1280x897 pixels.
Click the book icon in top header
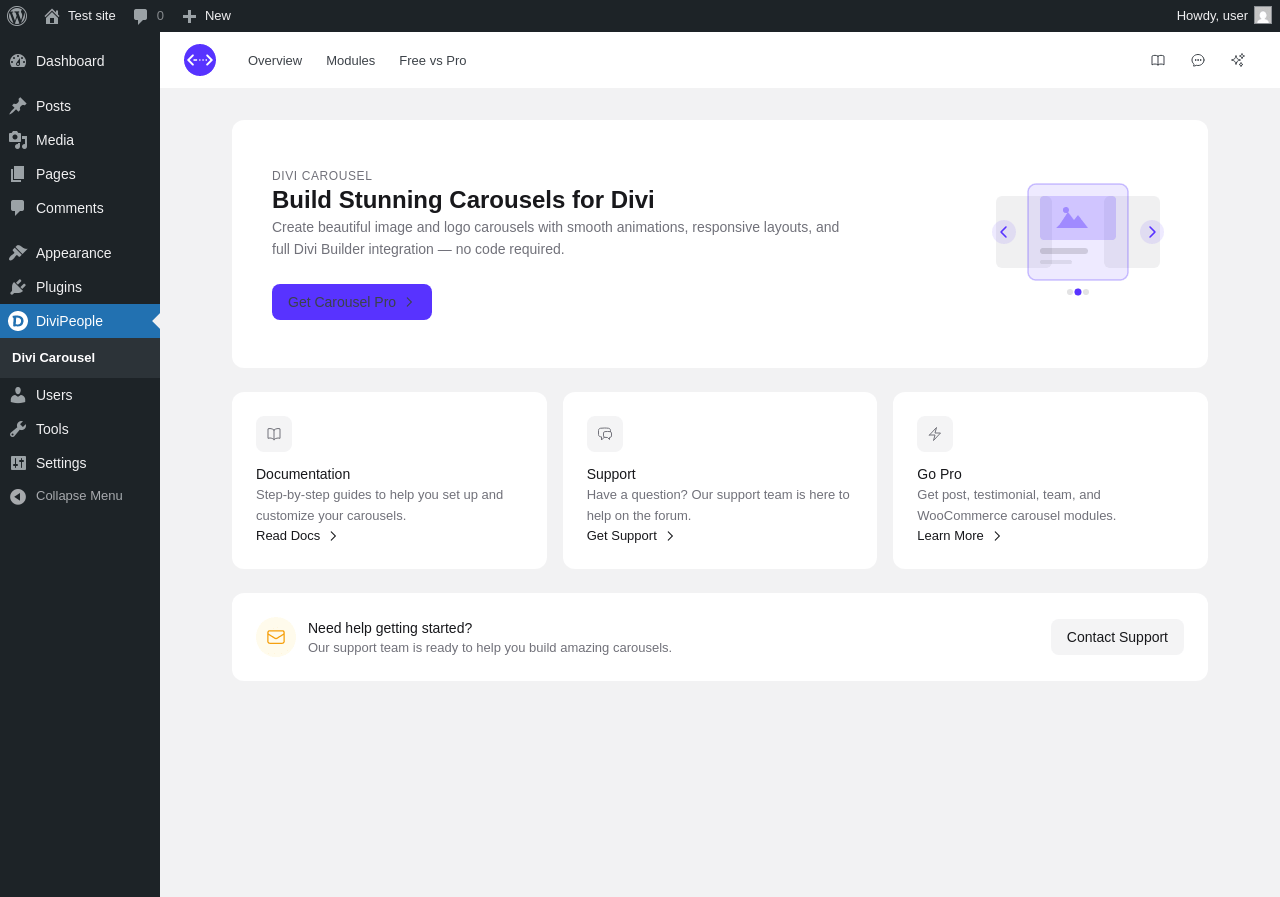tap(1158, 60)
